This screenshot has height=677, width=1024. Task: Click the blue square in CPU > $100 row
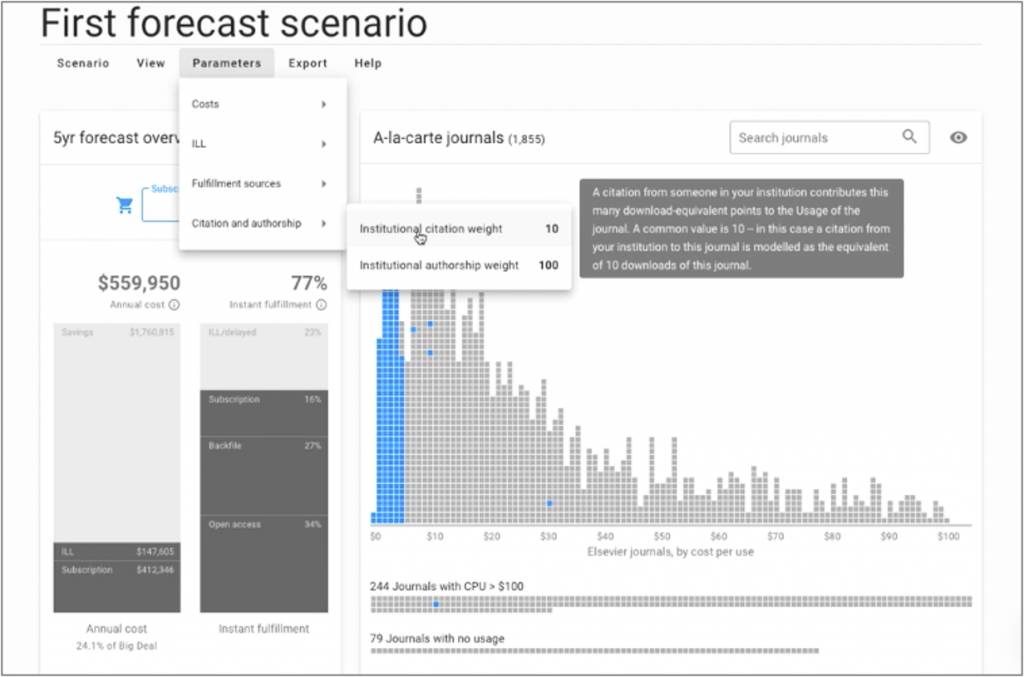pyautogui.click(x=436, y=605)
